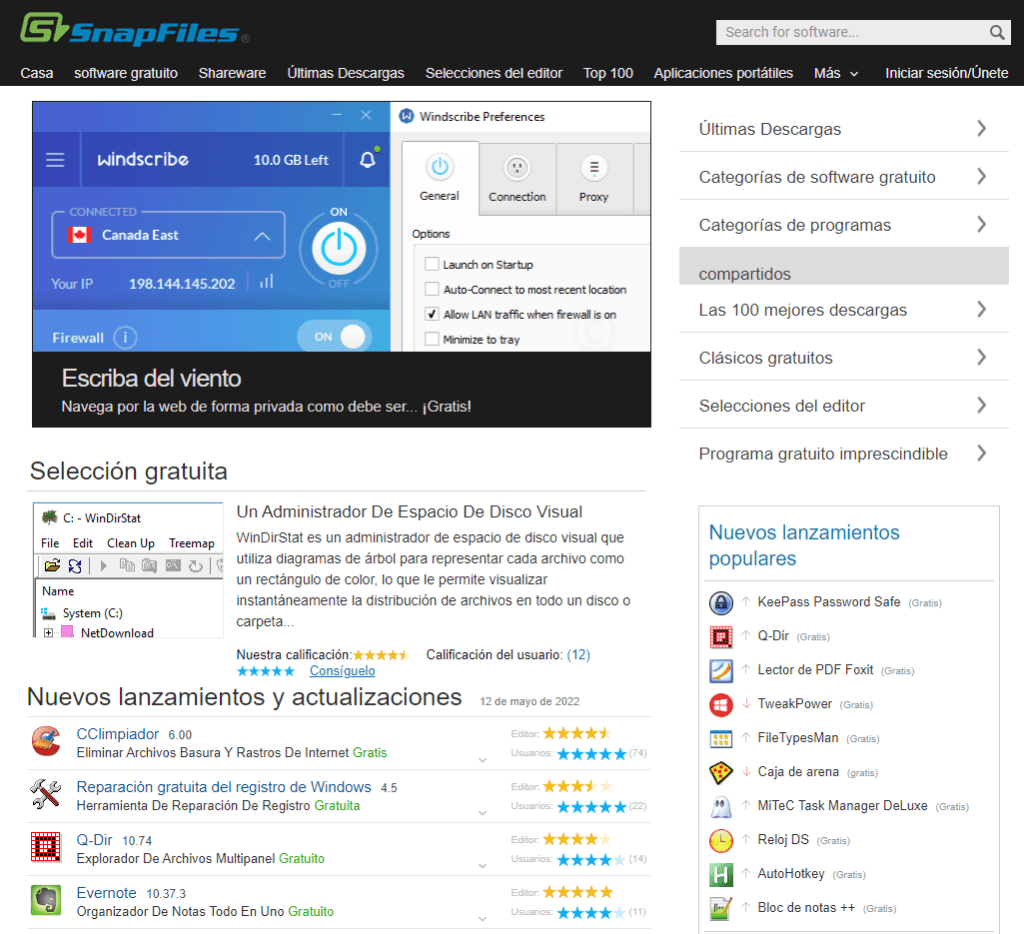Viewport: 1024px width, 934px height.
Task: Click the 'Consíguelo' link for WinDirStat
Action: 342,670
